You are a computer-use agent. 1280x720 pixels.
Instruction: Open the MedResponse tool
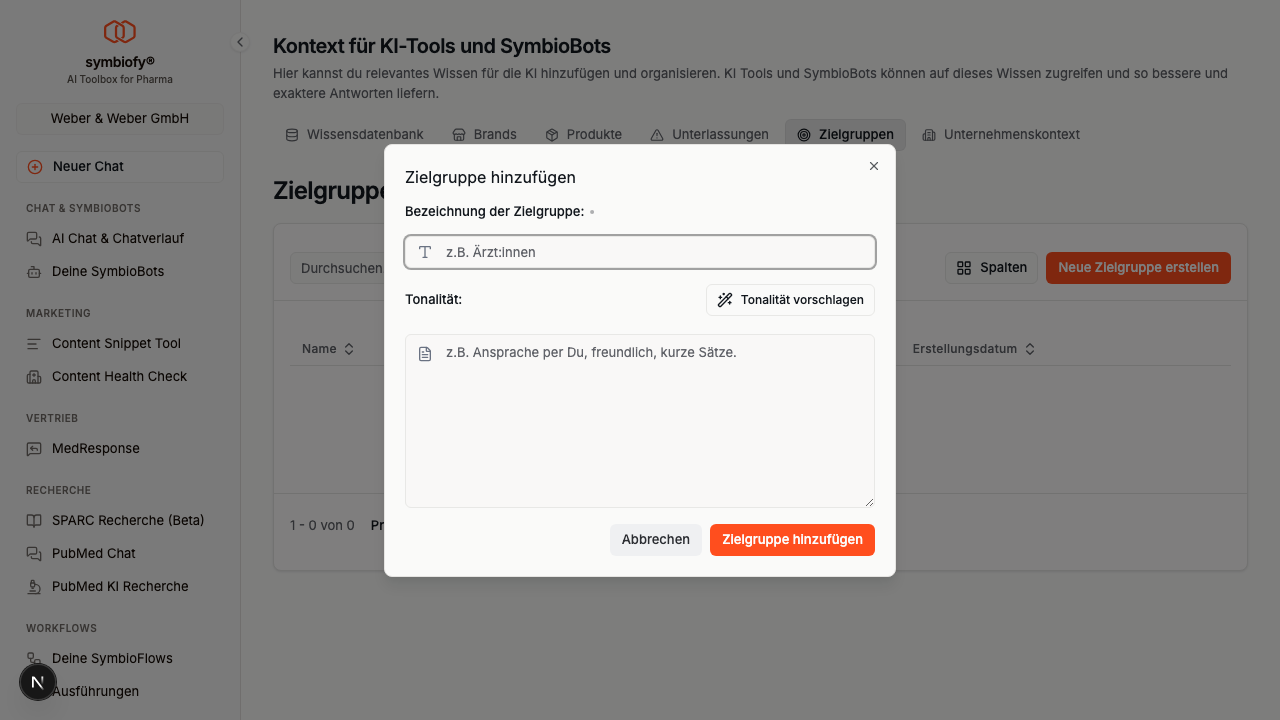click(x=97, y=448)
